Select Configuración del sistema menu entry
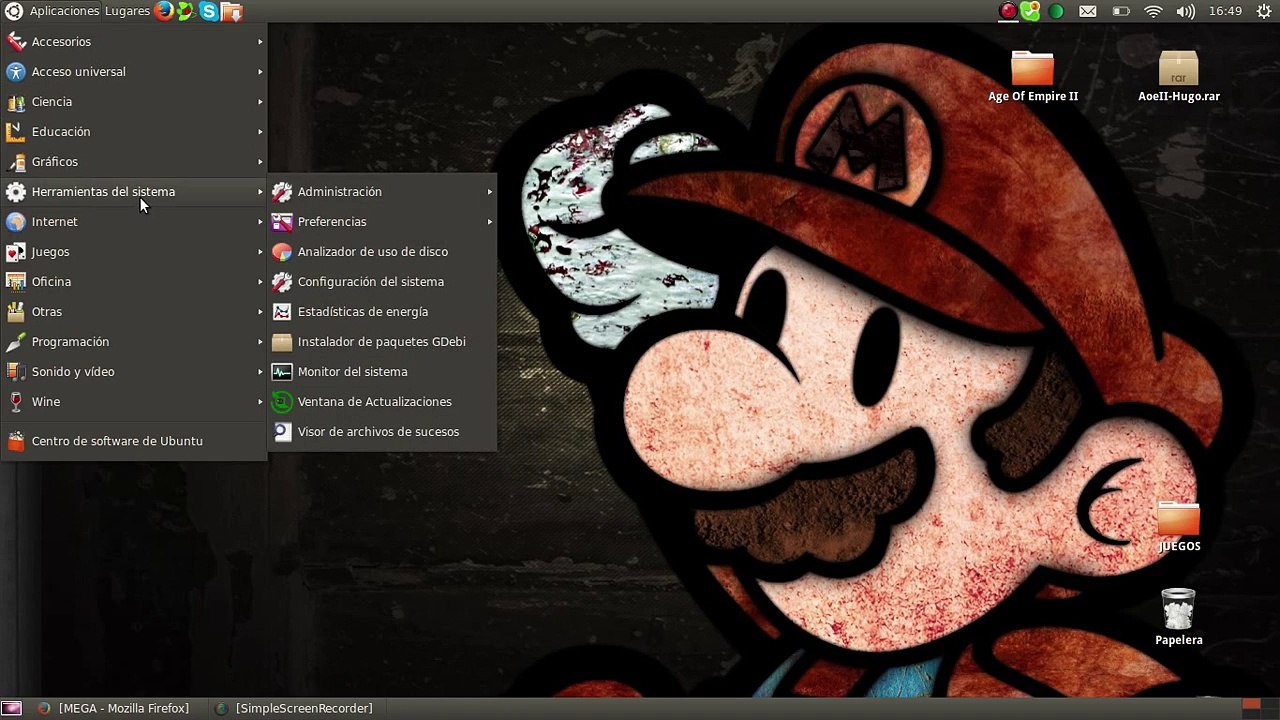Screen dimensions: 1280x720 [x=370, y=282]
